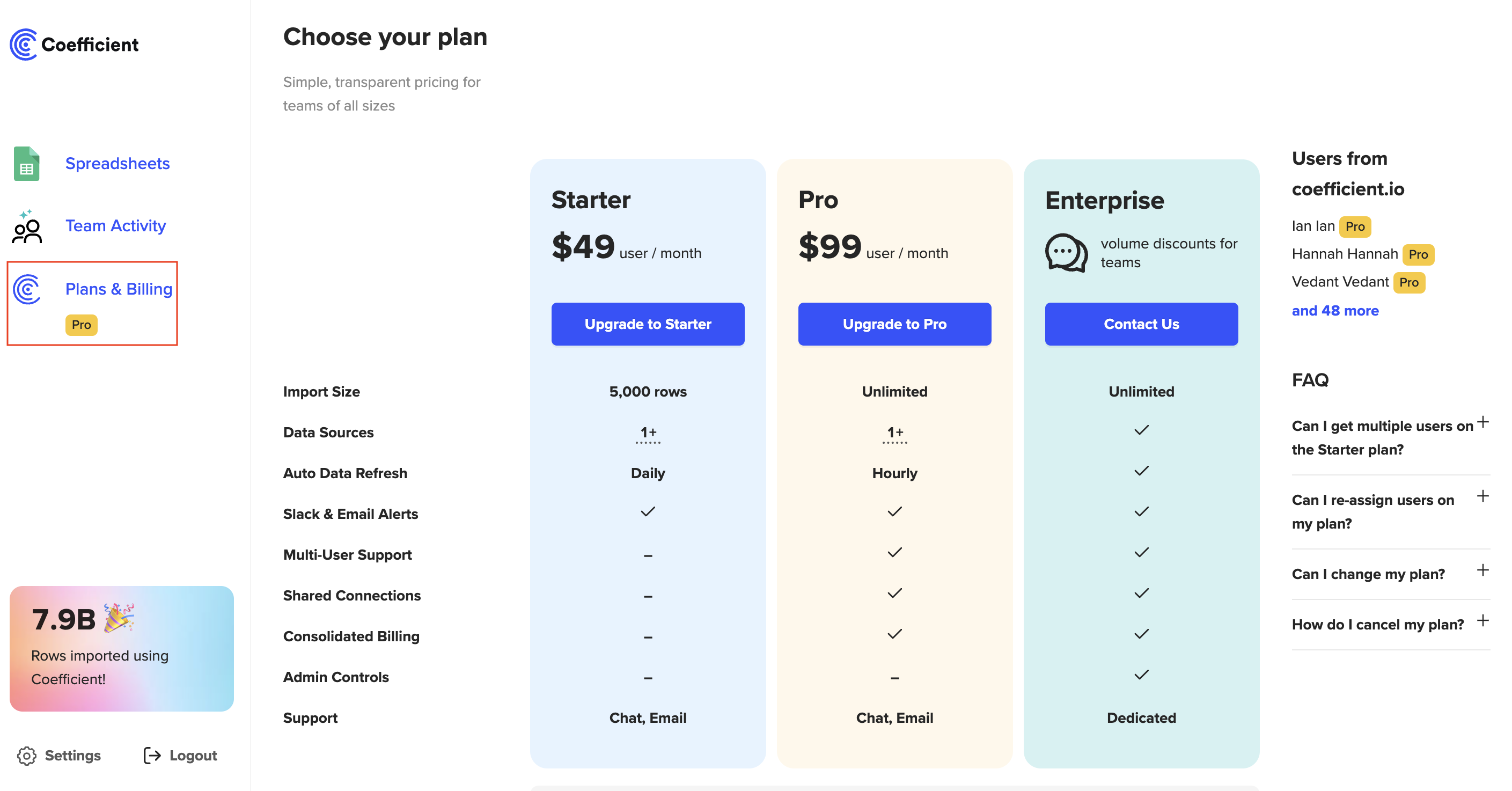Expand 'How do I cancel my plan?' FAQ
The image size is (1512, 791).
coord(1482,621)
